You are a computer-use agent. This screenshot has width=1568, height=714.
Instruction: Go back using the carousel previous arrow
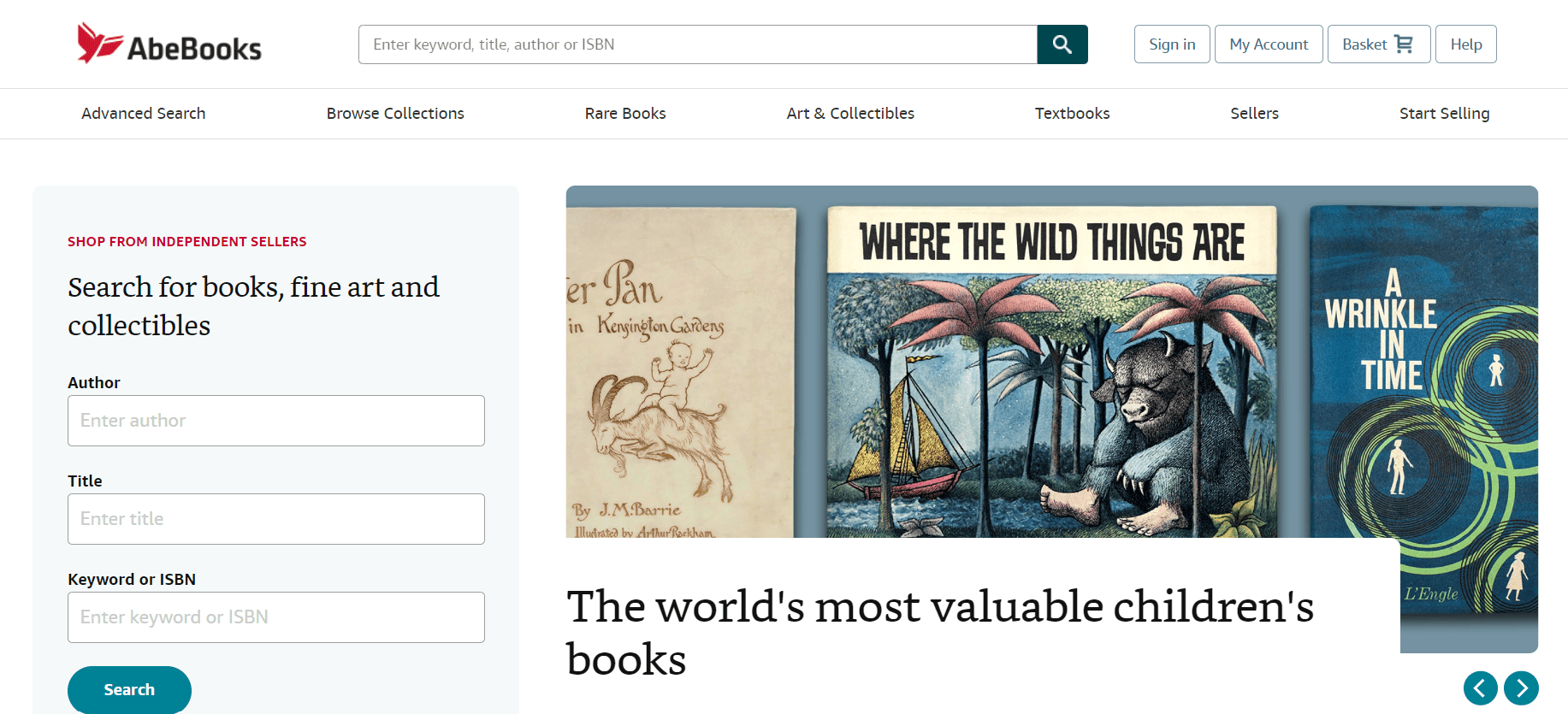pyautogui.click(x=1481, y=687)
